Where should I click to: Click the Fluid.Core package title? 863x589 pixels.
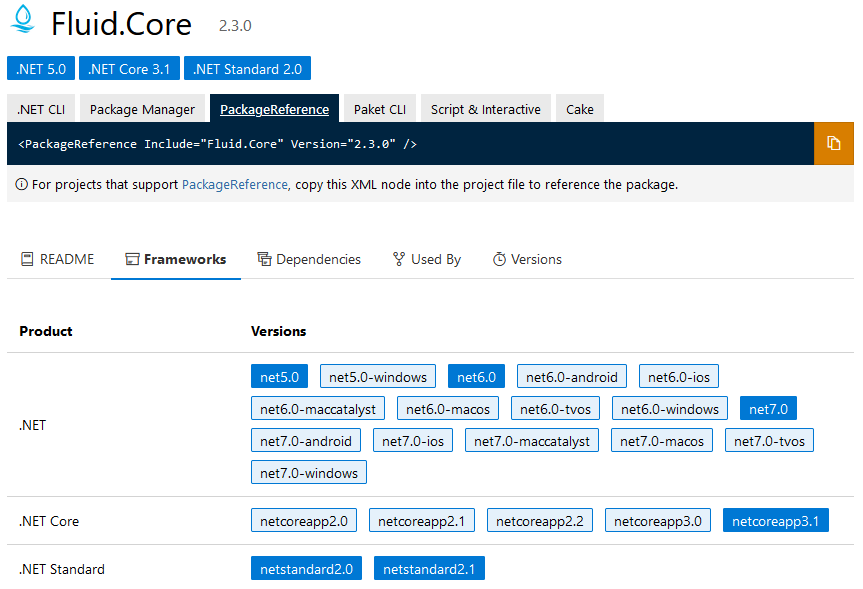tap(121, 24)
